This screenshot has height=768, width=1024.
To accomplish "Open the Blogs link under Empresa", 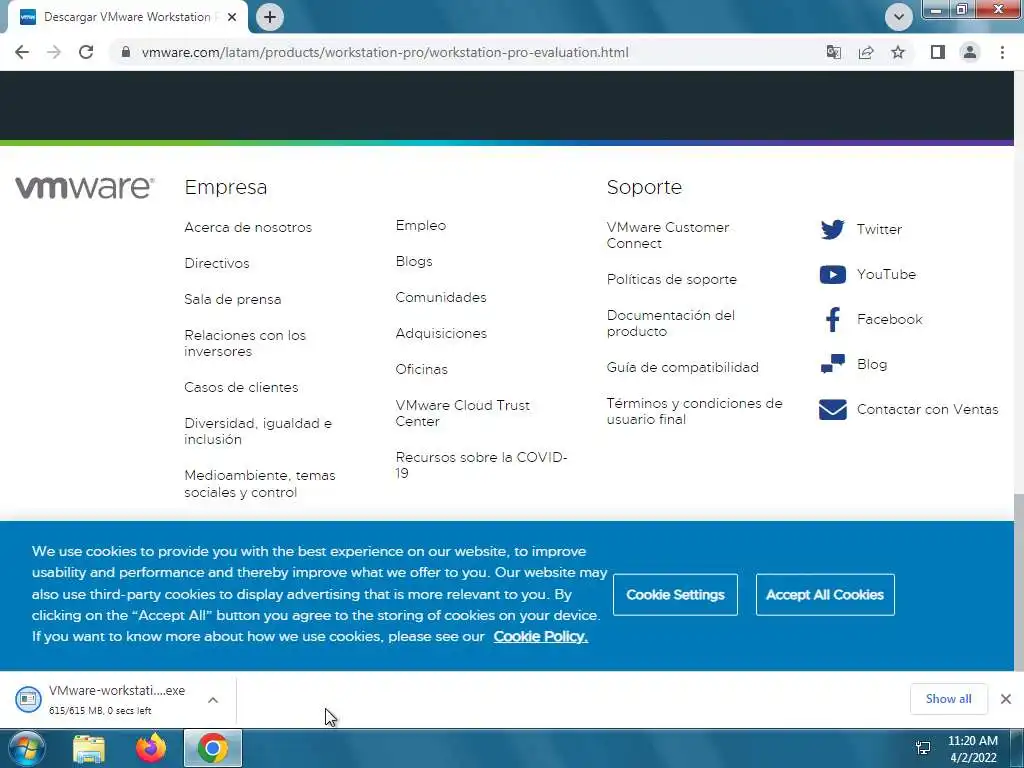I will click(x=414, y=261).
